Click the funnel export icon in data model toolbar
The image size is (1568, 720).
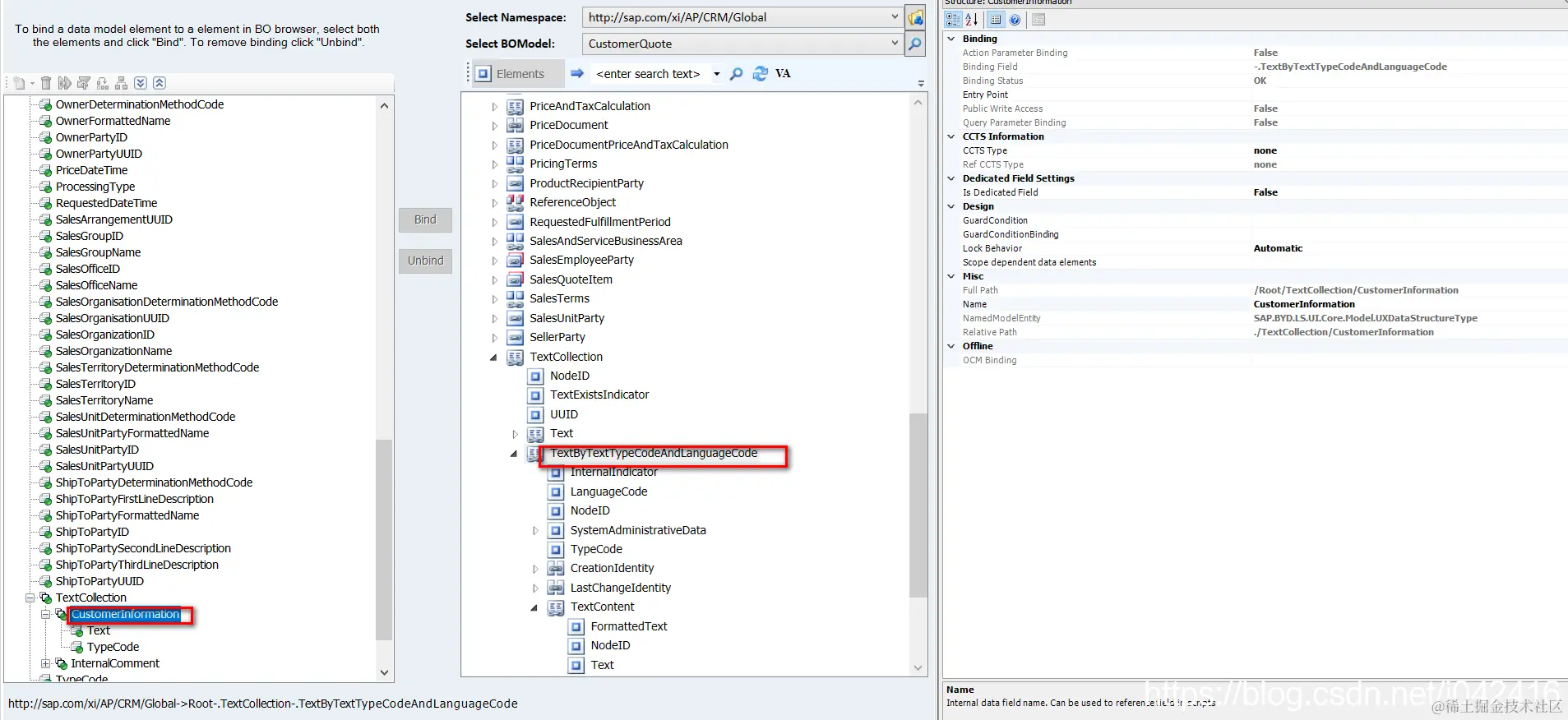84,83
